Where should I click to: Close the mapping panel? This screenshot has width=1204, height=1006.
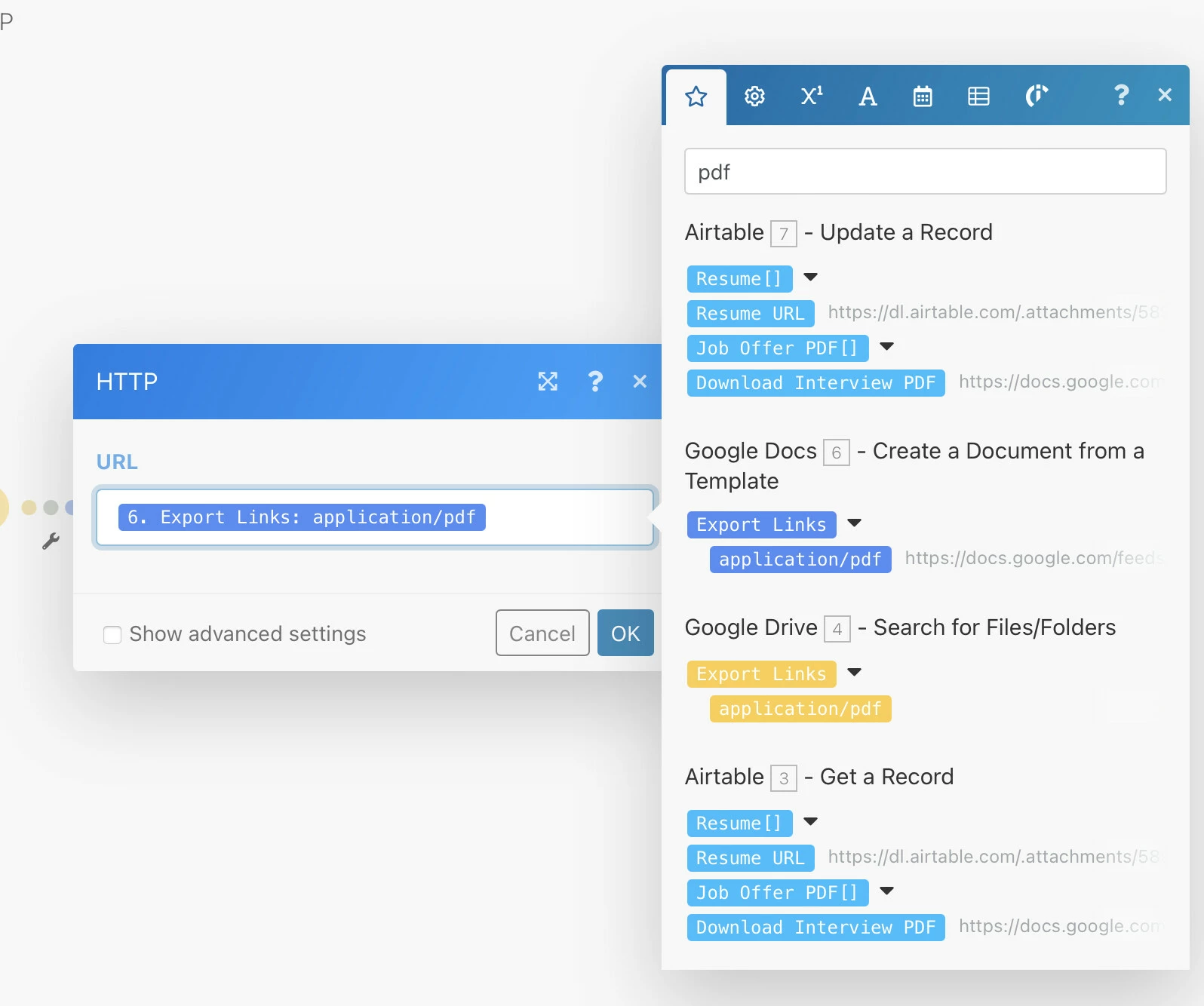coord(1165,95)
